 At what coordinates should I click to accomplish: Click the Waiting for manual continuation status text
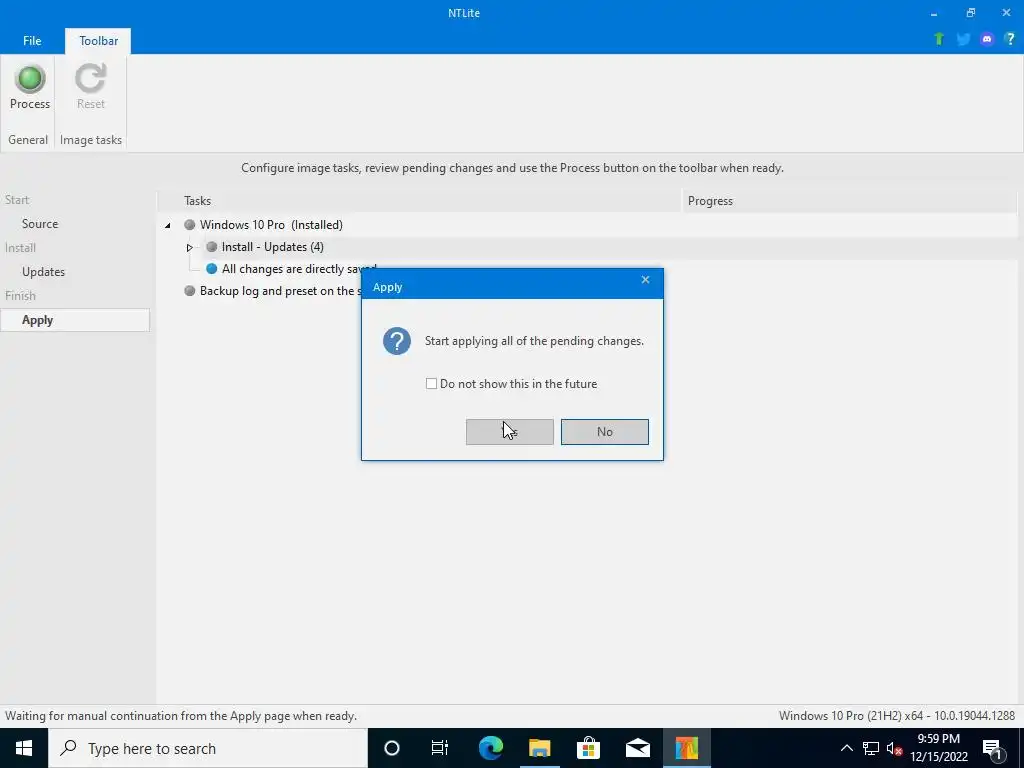point(181,716)
